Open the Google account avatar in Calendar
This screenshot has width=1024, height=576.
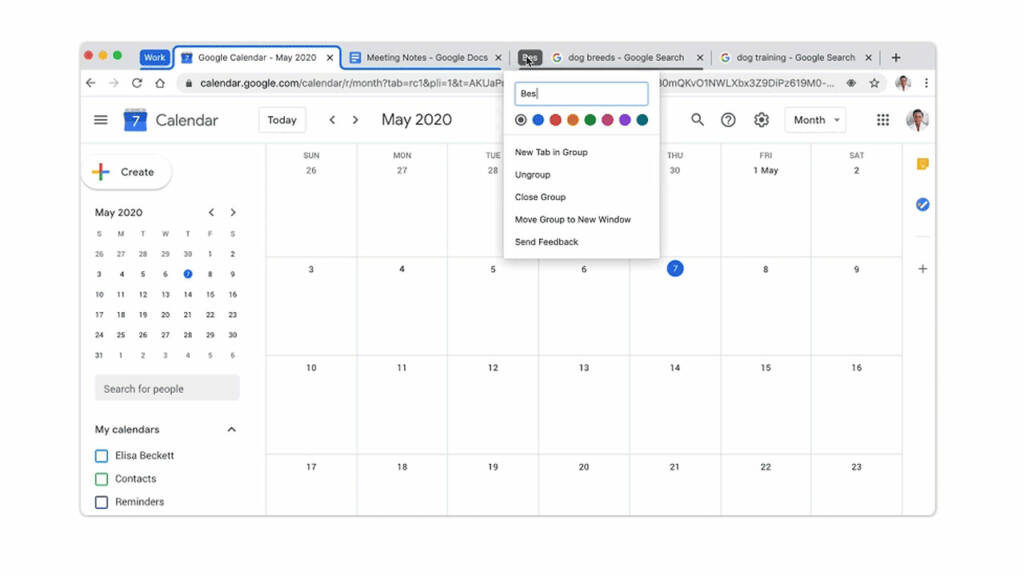(x=918, y=120)
